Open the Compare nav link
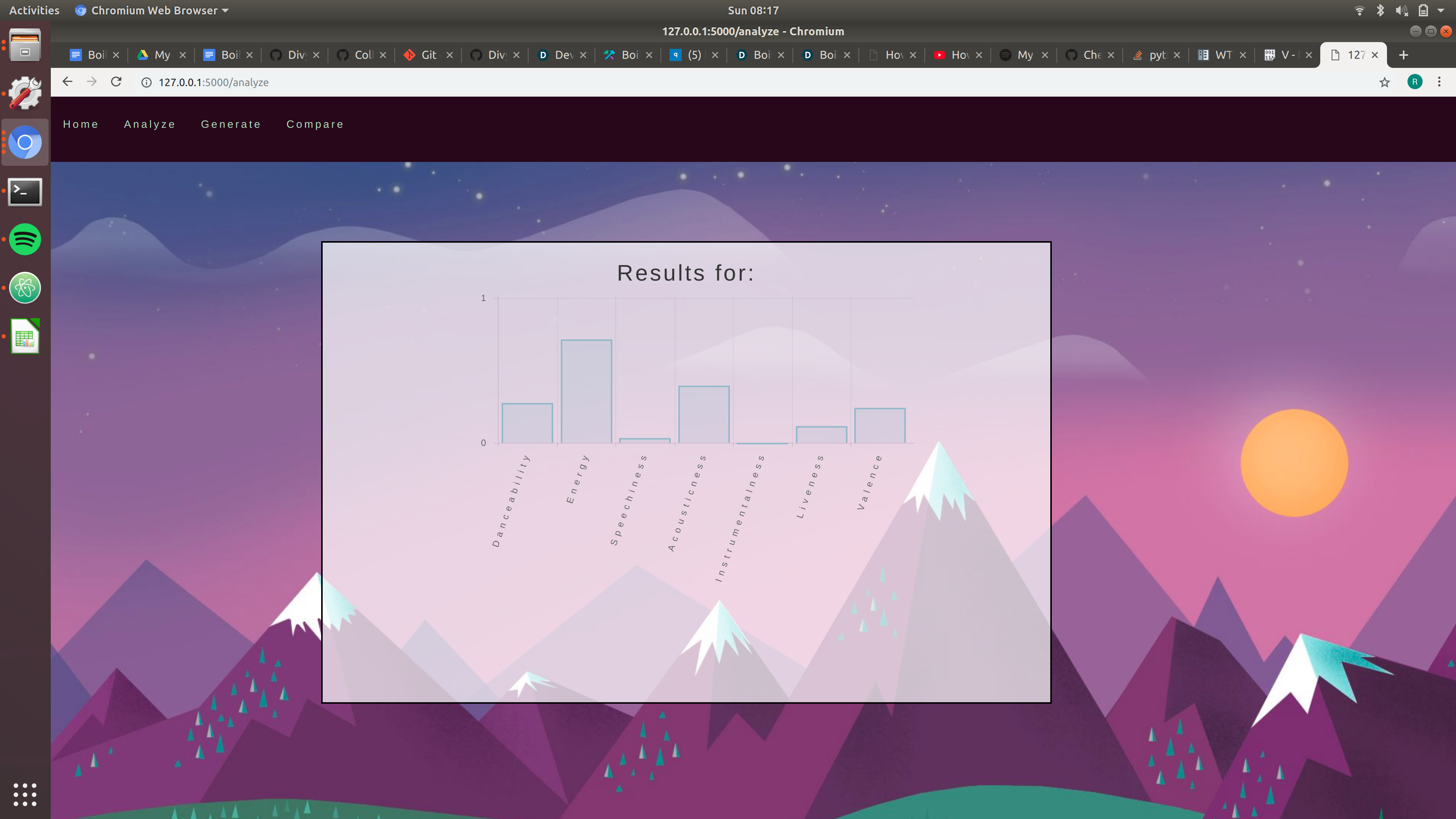Viewport: 1456px width, 819px height. (x=315, y=124)
